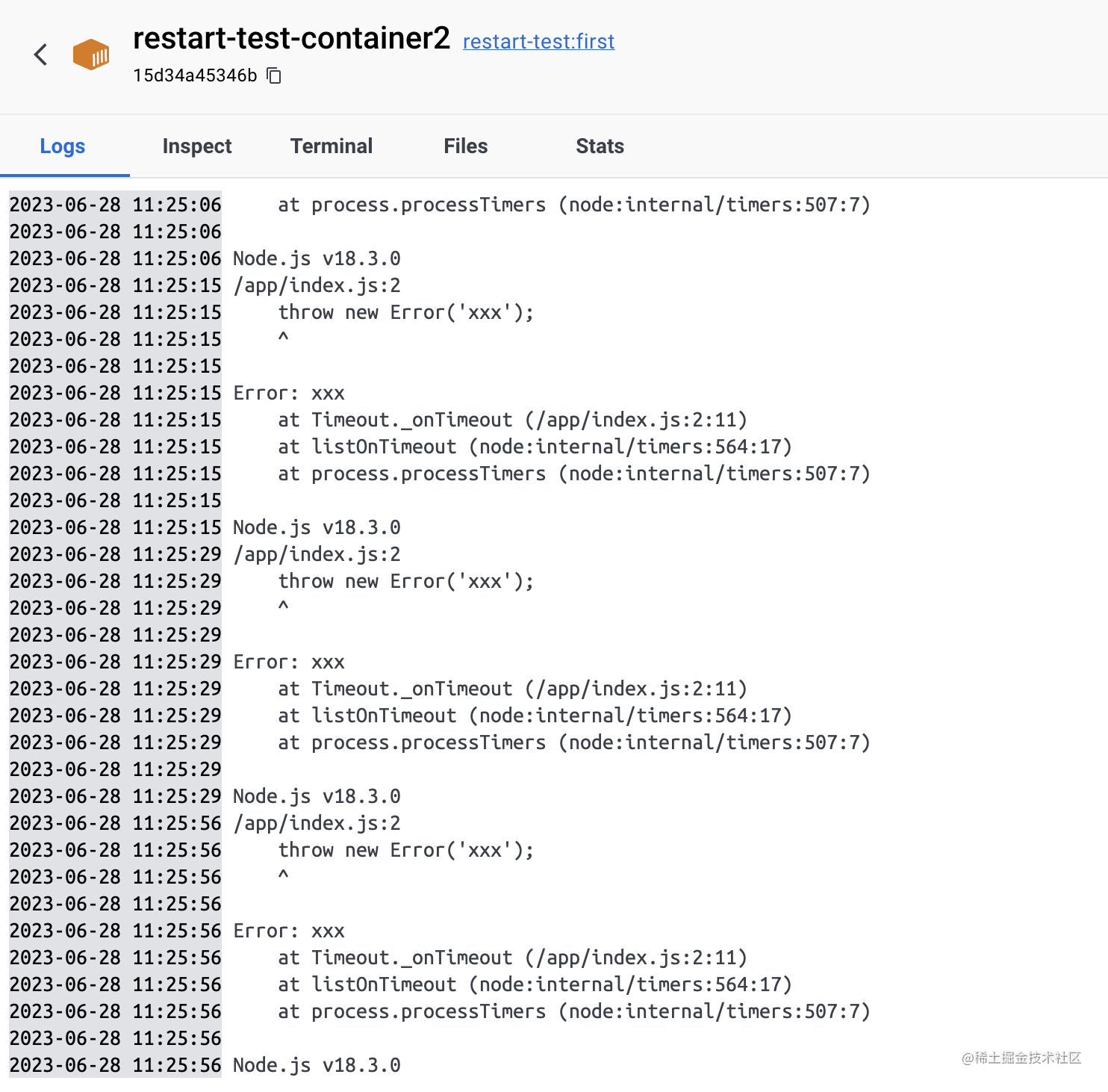Image resolution: width=1108 pixels, height=1092 pixels.
Task: Click the Node.js v18.3.0 line at 11:25:06
Action: [x=317, y=258]
